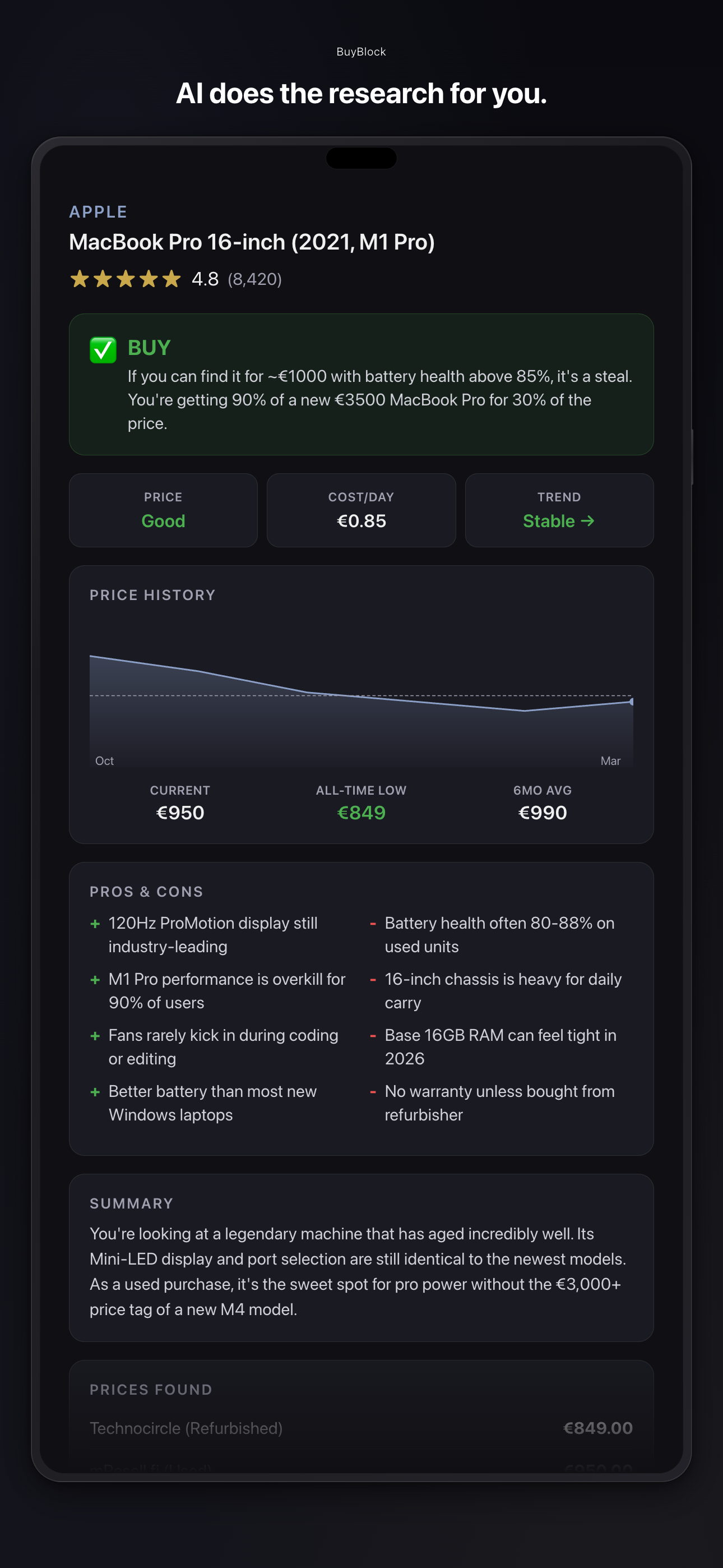
Task: Open the SUMMARY section header
Action: [132, 1203]
